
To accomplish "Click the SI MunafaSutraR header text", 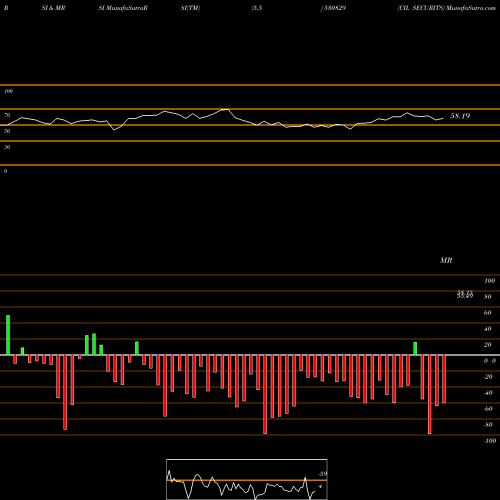I will click(123, 8).
